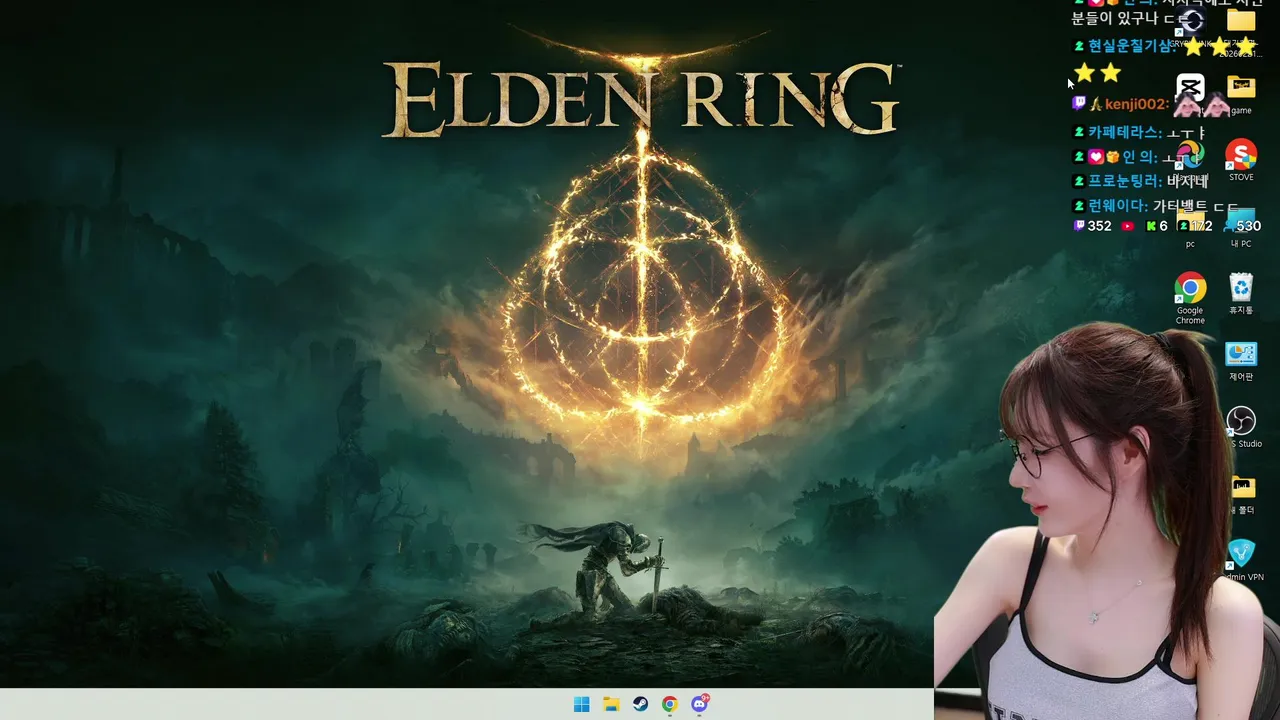Click the webcam overlay of the streamer
This screenshot has height=720, width=1280.
[1107, 520]
